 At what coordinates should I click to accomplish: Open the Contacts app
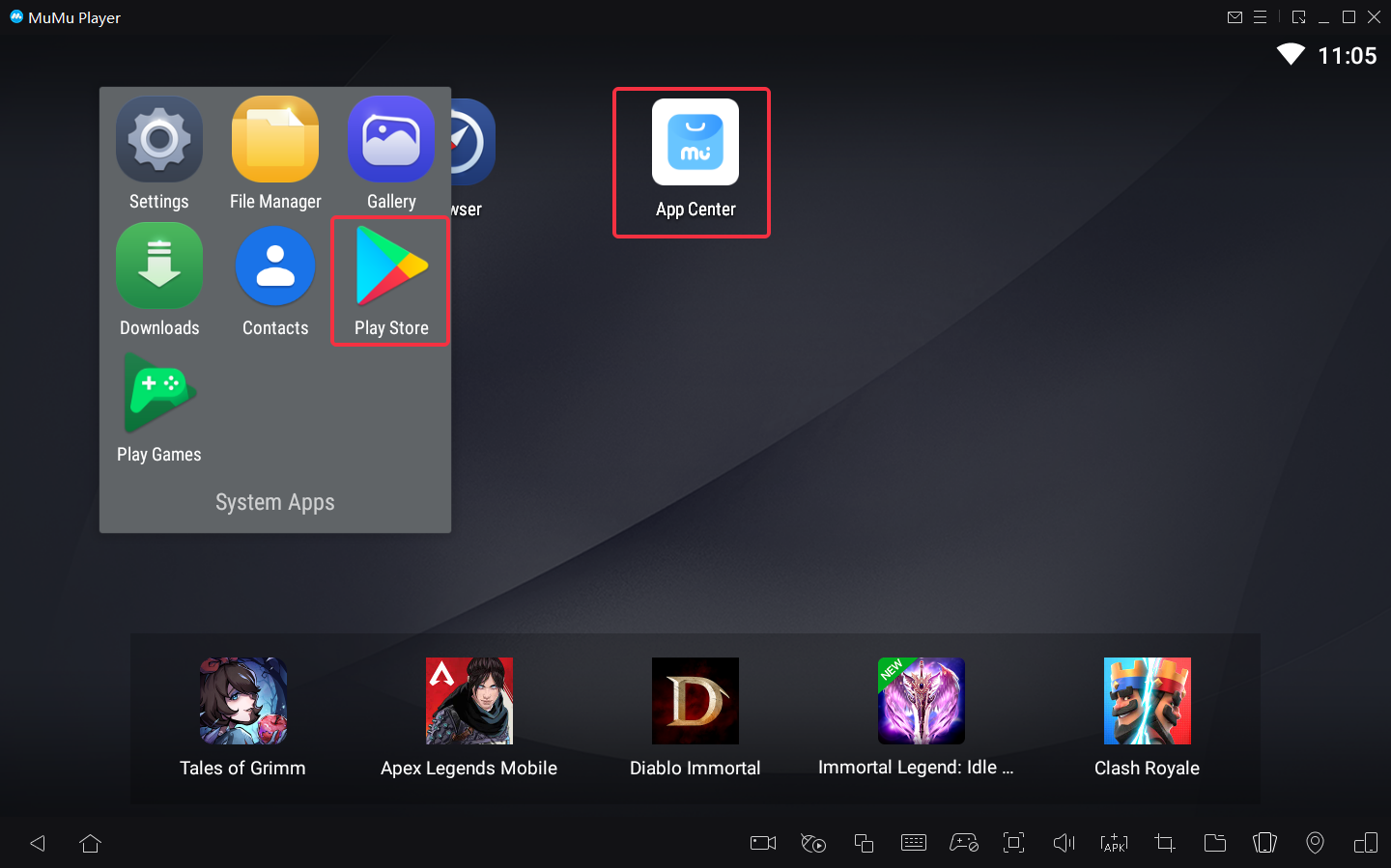point(275,266)
